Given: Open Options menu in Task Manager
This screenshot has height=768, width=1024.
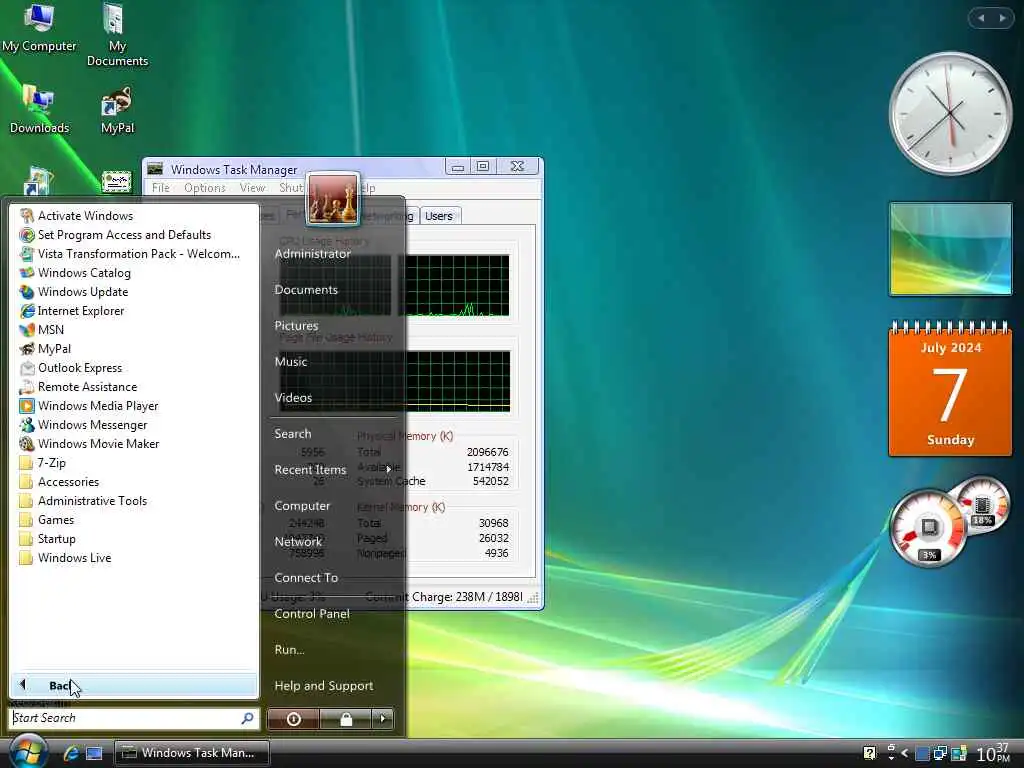Looking at the screenshot, I should [x=204, y=187].
